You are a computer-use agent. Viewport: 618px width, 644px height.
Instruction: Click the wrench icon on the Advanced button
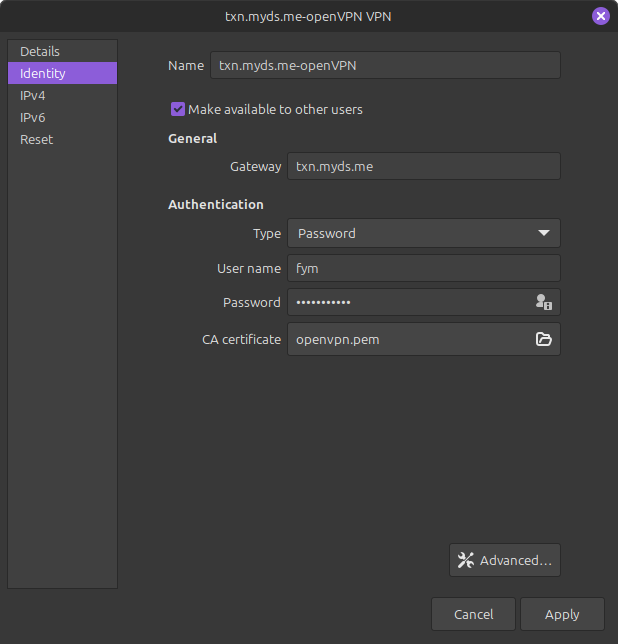[x=465, y=560]
